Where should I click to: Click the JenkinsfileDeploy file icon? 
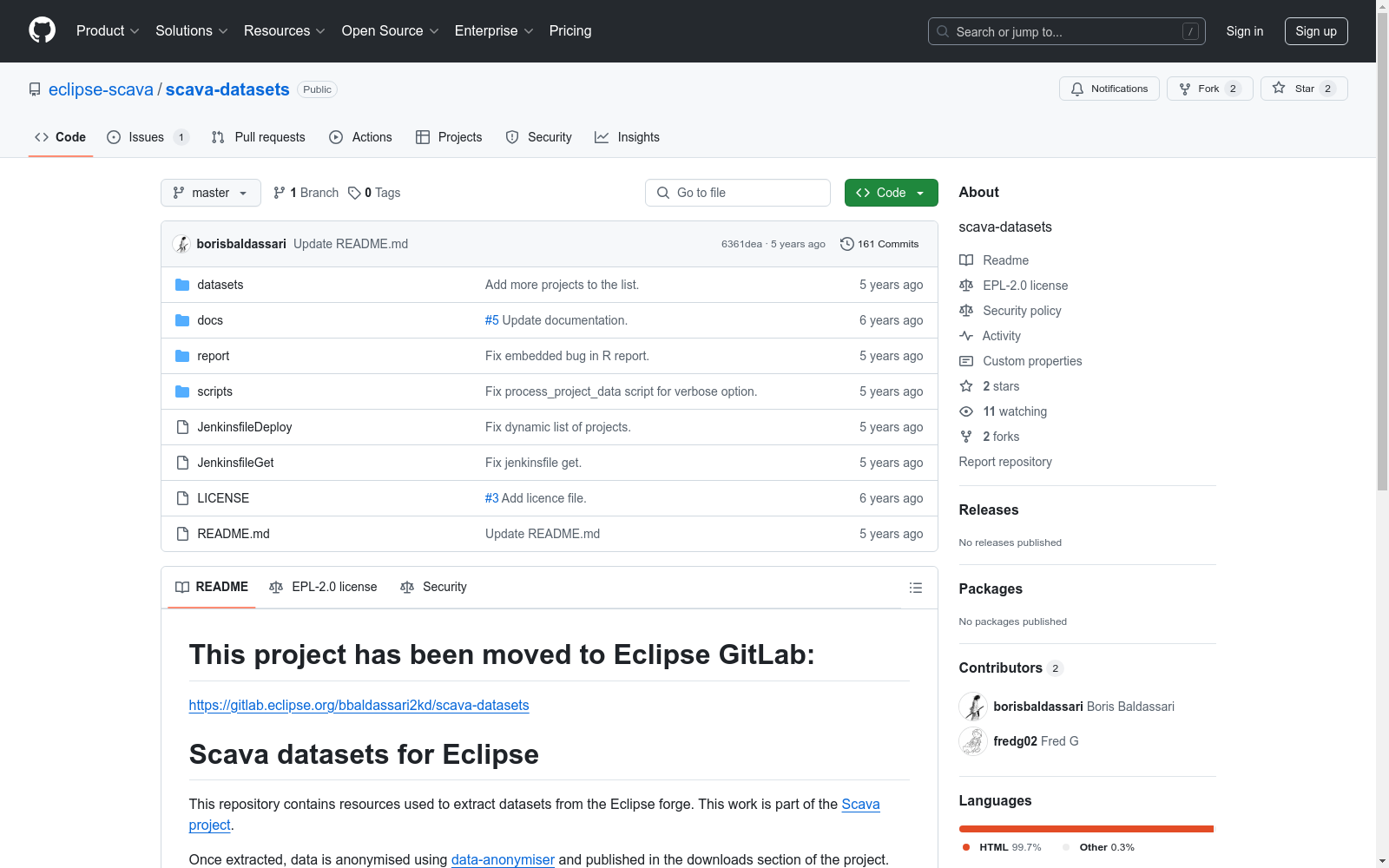(x=182, y=427)
